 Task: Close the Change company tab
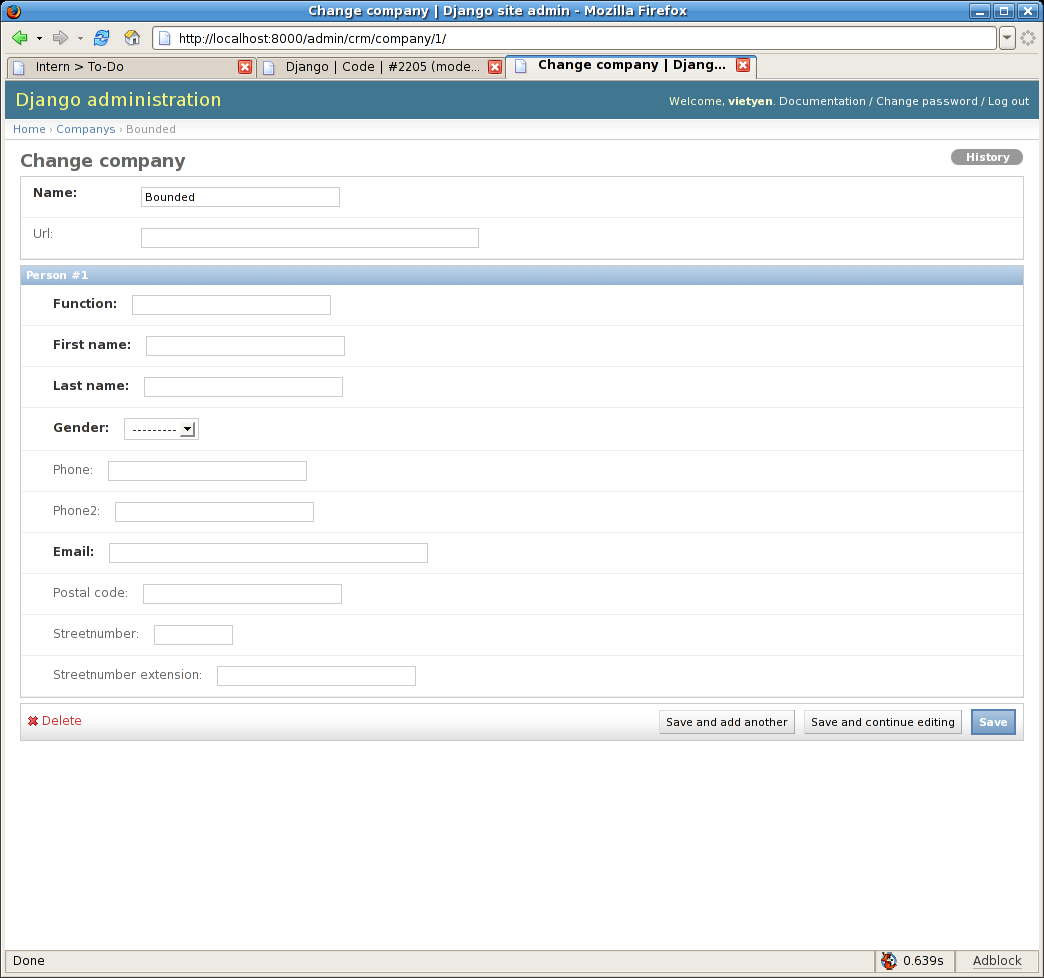click(743, 65)
